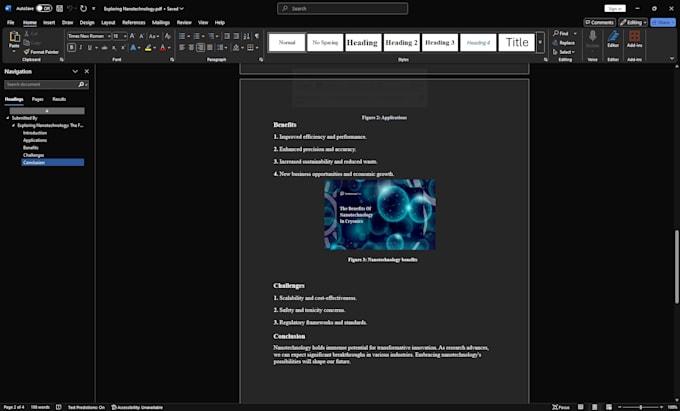Center align text

(x=191, y=48)
